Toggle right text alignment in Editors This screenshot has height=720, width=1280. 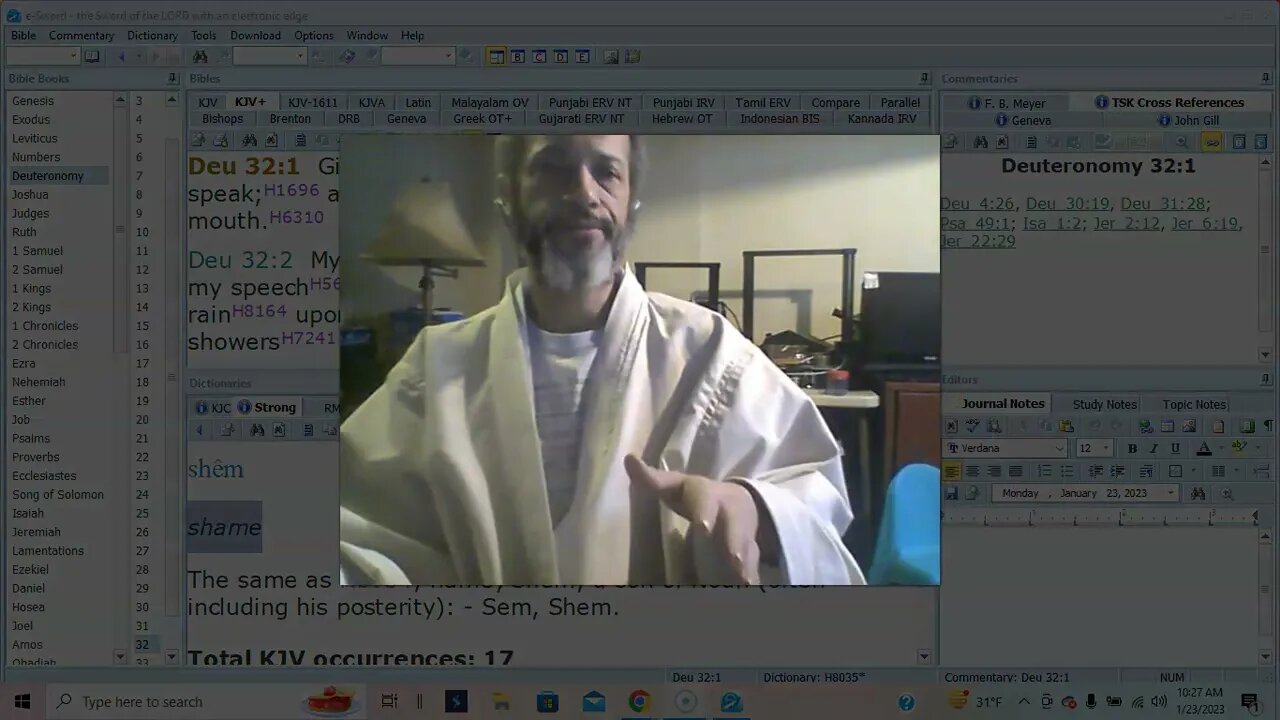pyautogui.click(x=994, y=472)
